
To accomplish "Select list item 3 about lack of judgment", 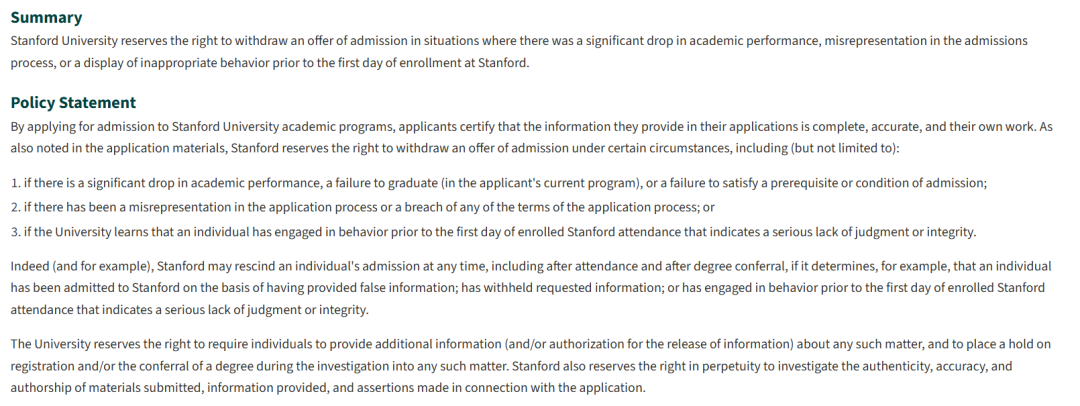I will (x=493, y=232).
